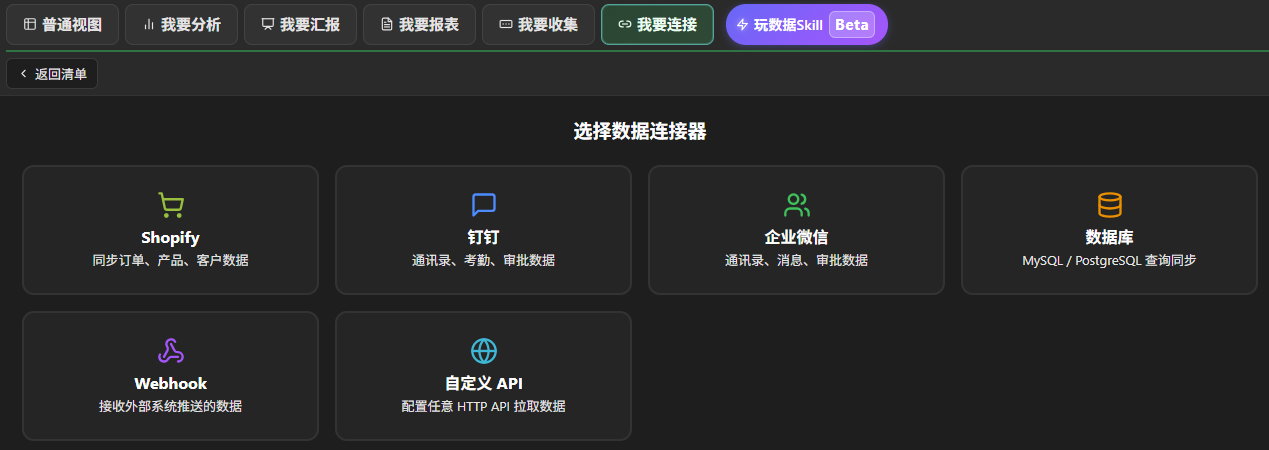
Task: Open the 玩数据Skill Beta button
Action: click(806, 25)
